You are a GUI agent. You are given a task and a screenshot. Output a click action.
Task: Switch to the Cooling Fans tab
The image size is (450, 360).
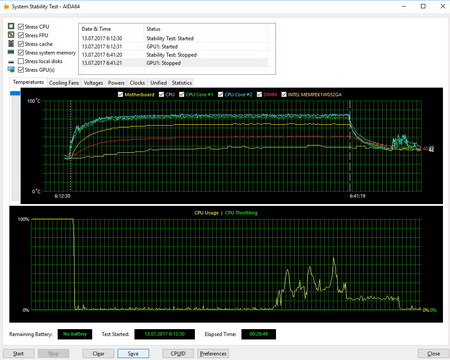coord(64,83)
